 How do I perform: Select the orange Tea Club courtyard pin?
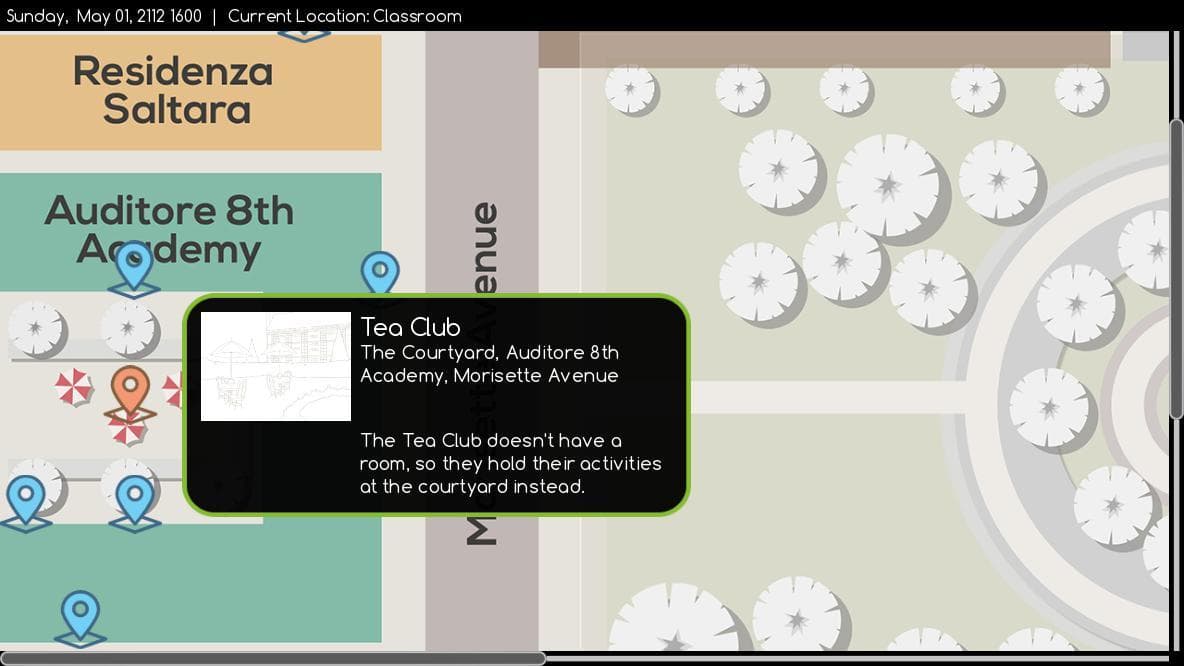130,394
